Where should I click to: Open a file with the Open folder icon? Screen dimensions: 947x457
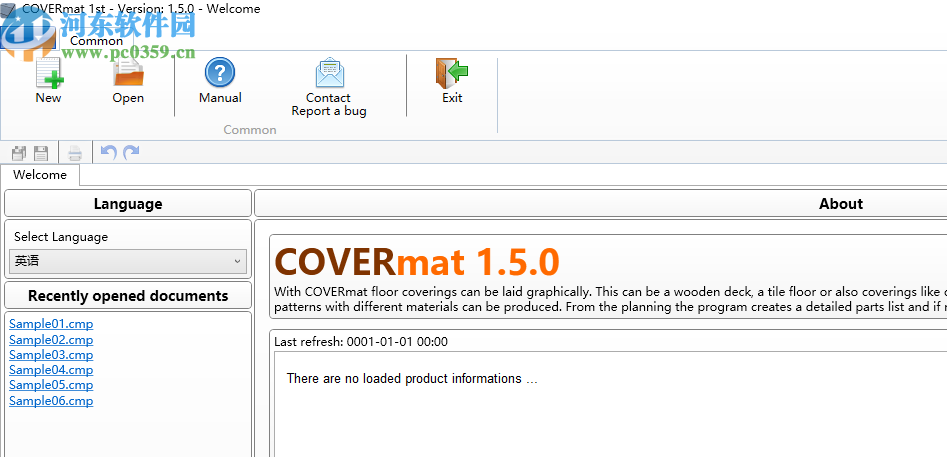point(128,73)
